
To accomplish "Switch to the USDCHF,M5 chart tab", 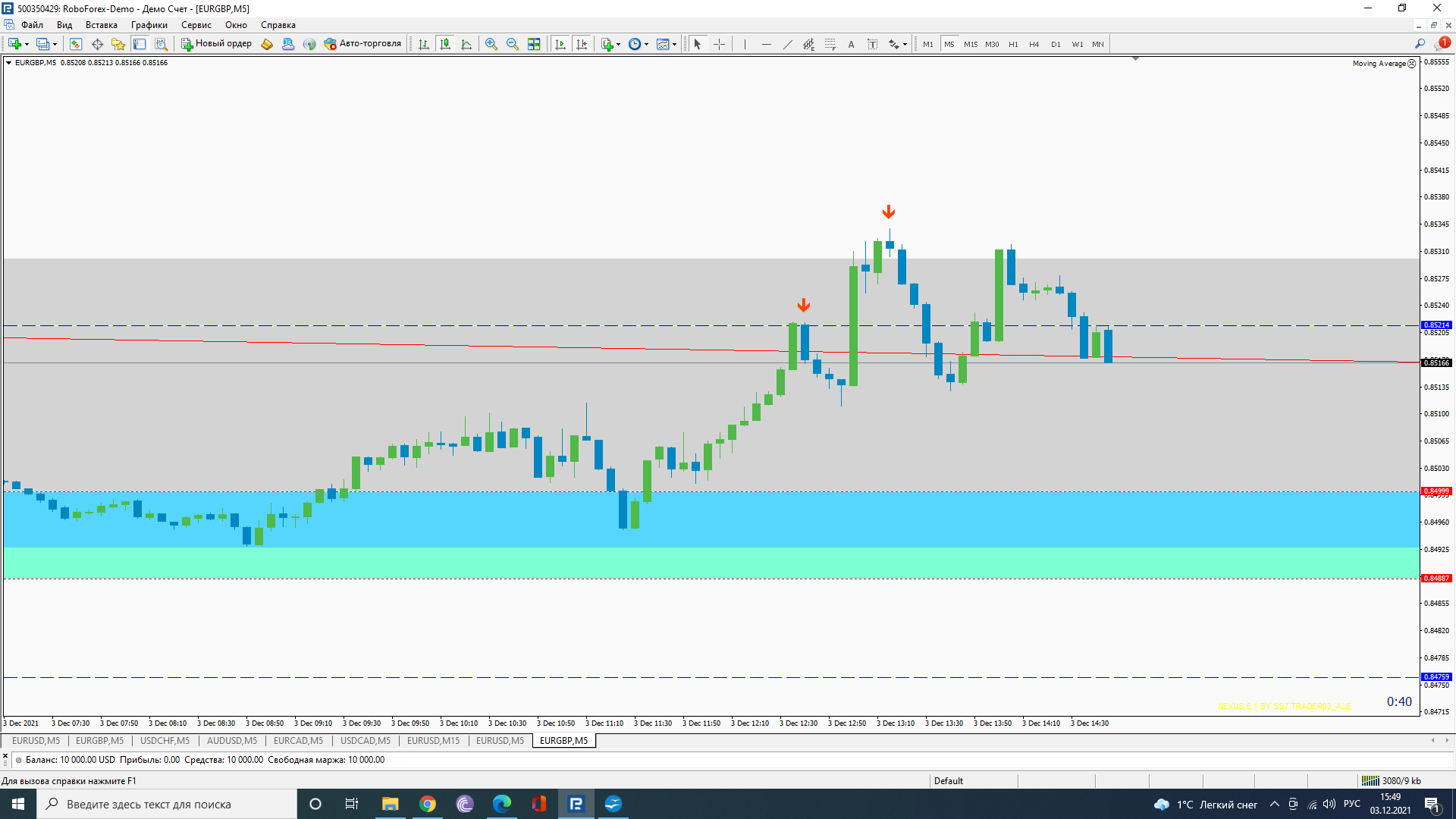I will click(165, 741).
